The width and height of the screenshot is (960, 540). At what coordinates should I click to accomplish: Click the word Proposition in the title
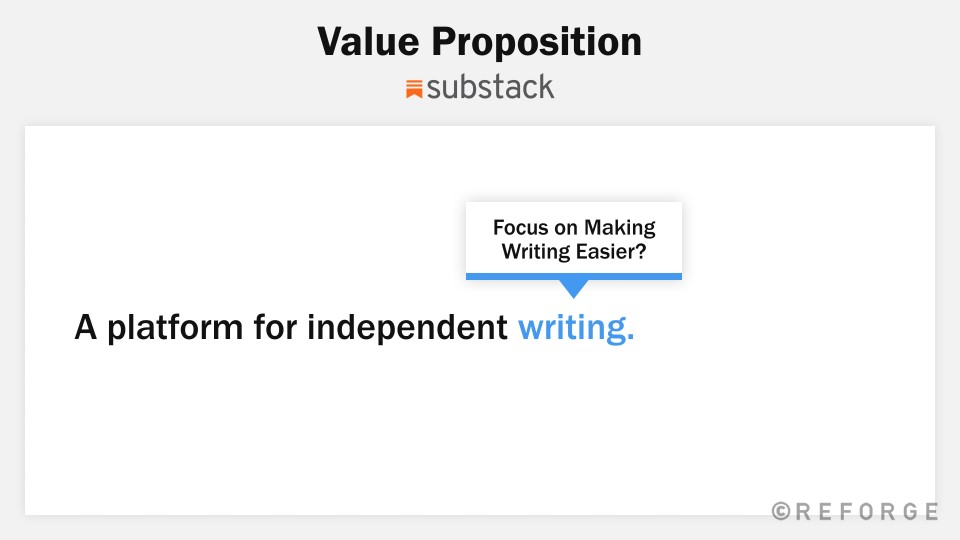536,43
